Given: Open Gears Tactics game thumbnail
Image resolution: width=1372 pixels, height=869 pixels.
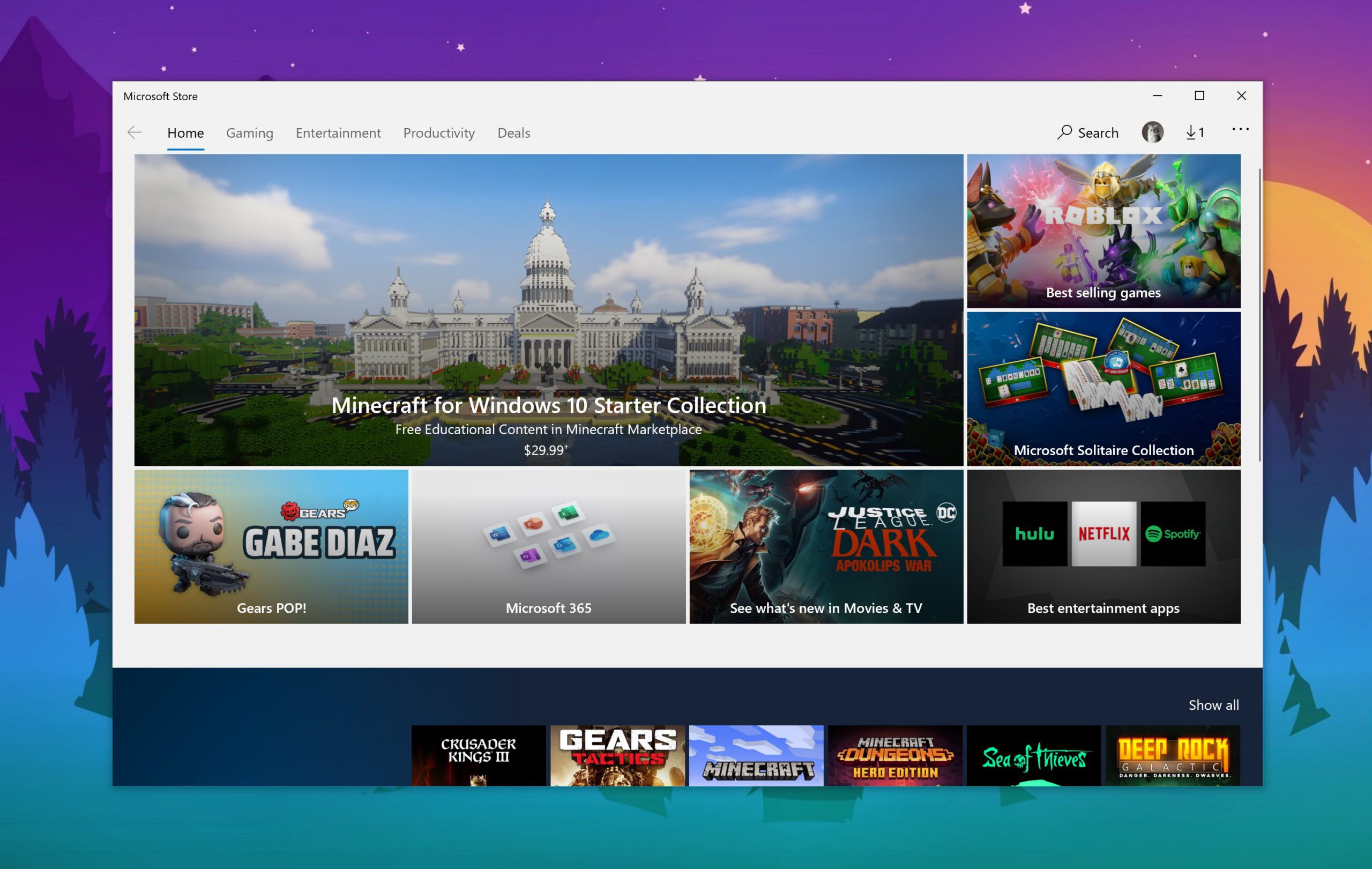Looking at the screenshot, I should coord(617,755).
